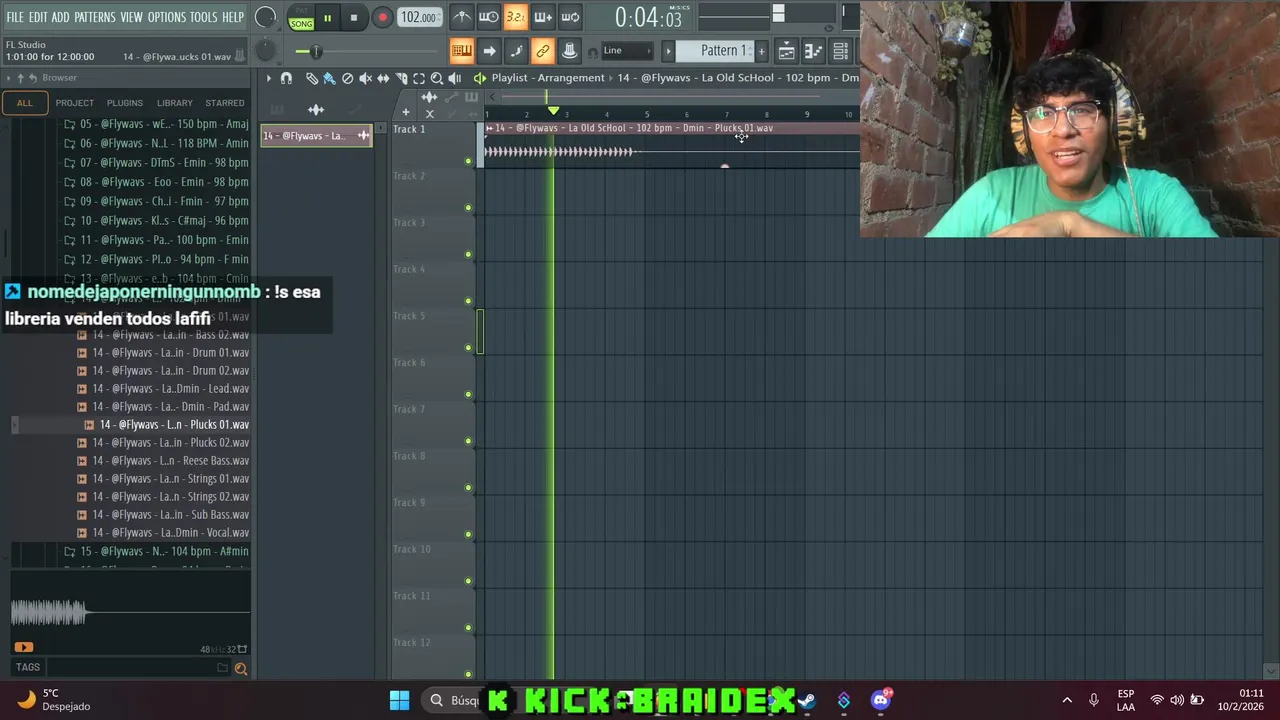Open the playlist view icon

click(x=787, y=51)
